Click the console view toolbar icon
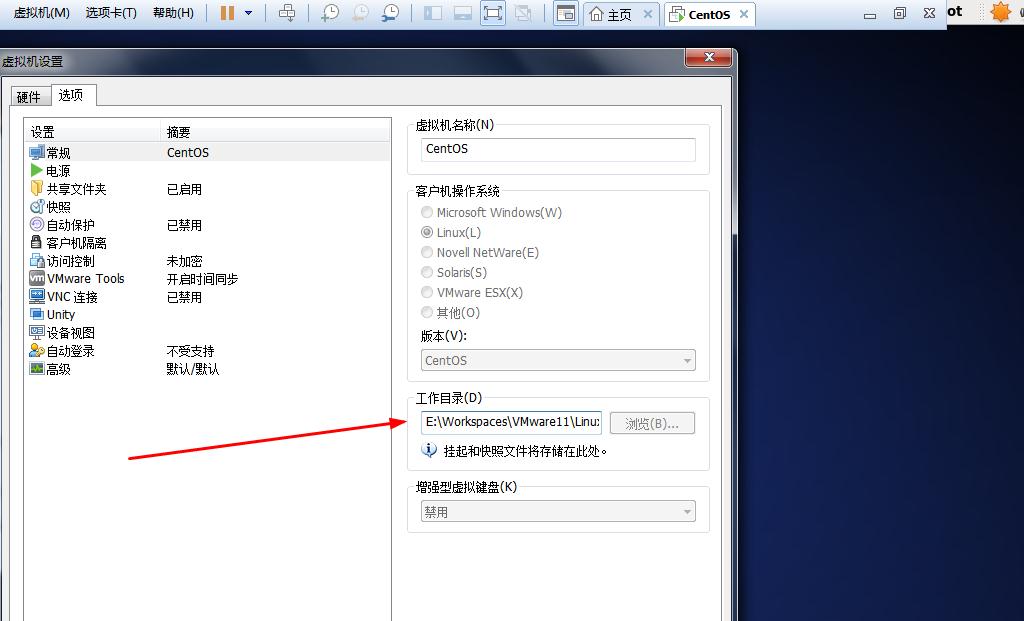Viewport: 1024px width, 621px height. [566, 13]
